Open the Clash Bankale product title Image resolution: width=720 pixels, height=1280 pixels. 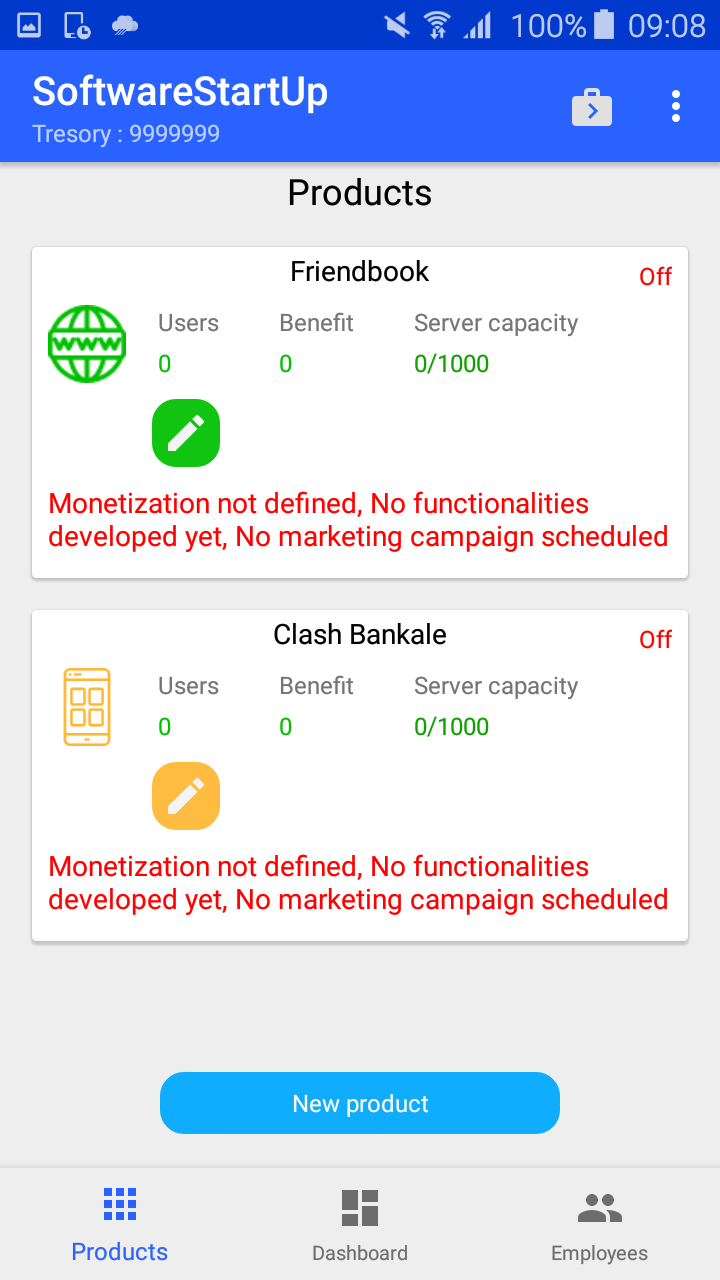click(360, 635)
